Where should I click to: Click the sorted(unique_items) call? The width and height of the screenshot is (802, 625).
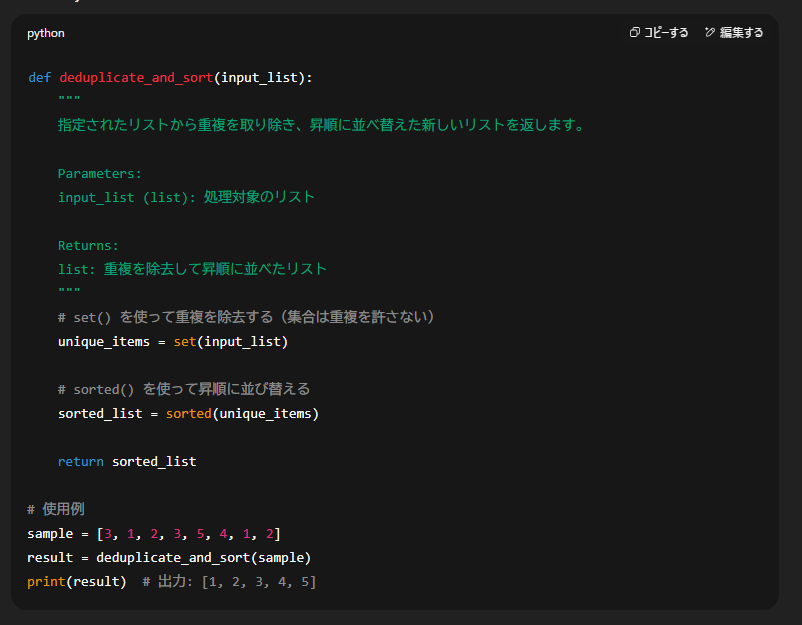tap(242, 413)
